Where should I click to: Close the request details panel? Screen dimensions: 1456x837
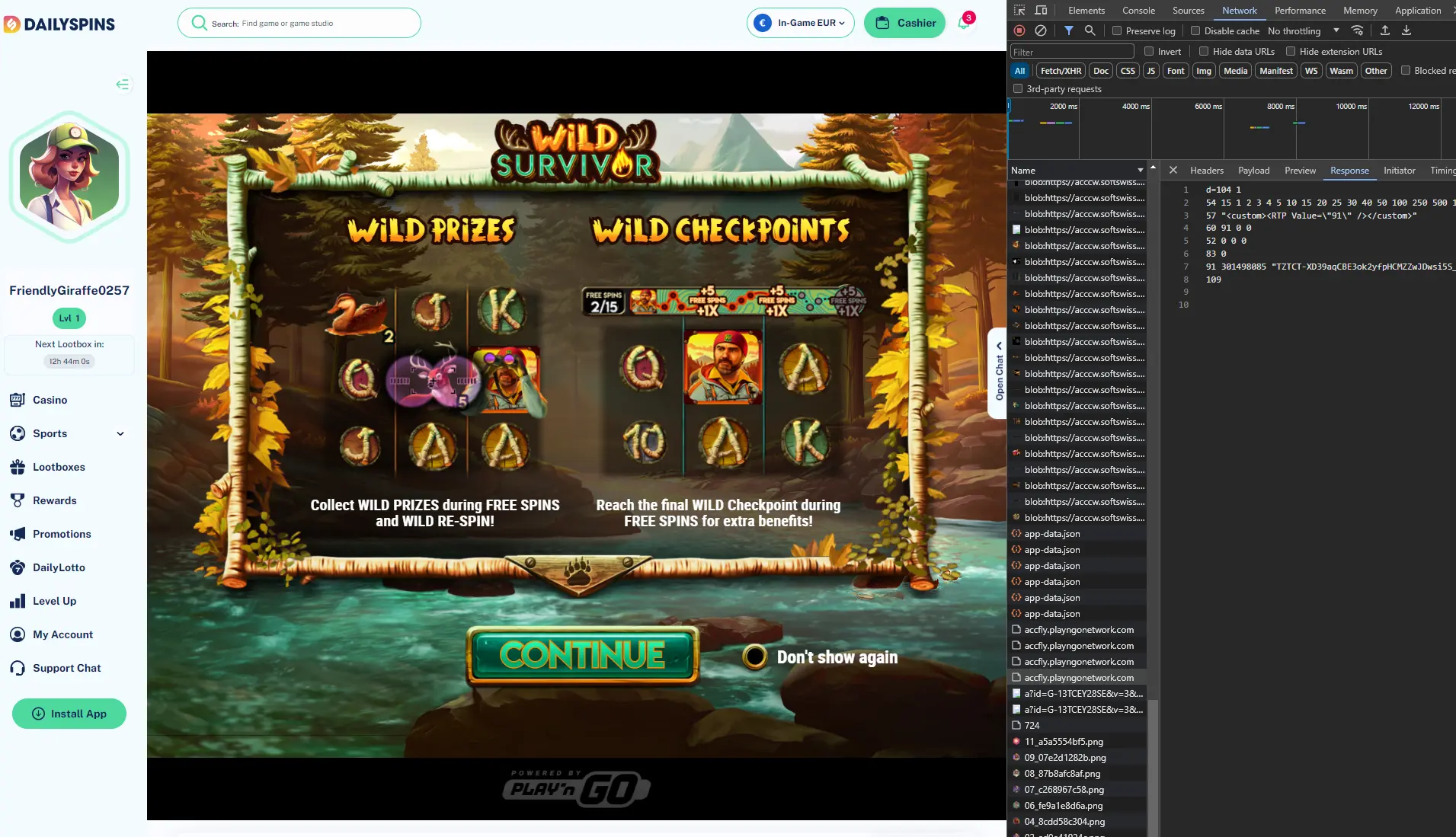(x=1173, y=171)
